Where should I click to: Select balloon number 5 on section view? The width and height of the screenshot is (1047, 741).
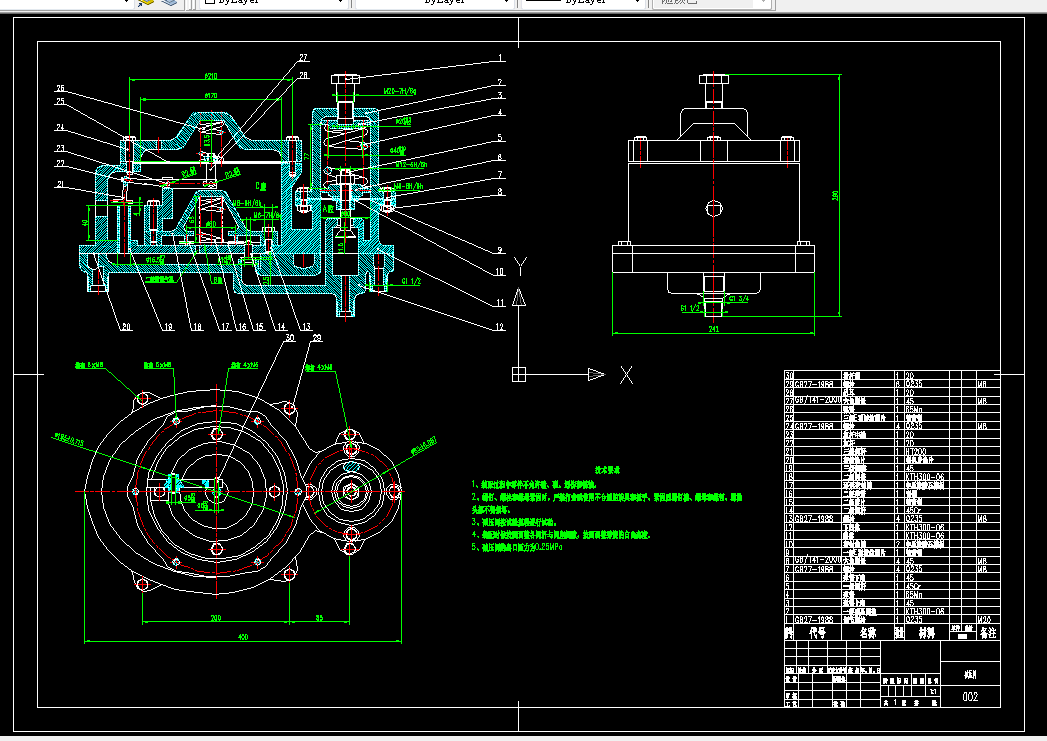click(x=500, y=138)
